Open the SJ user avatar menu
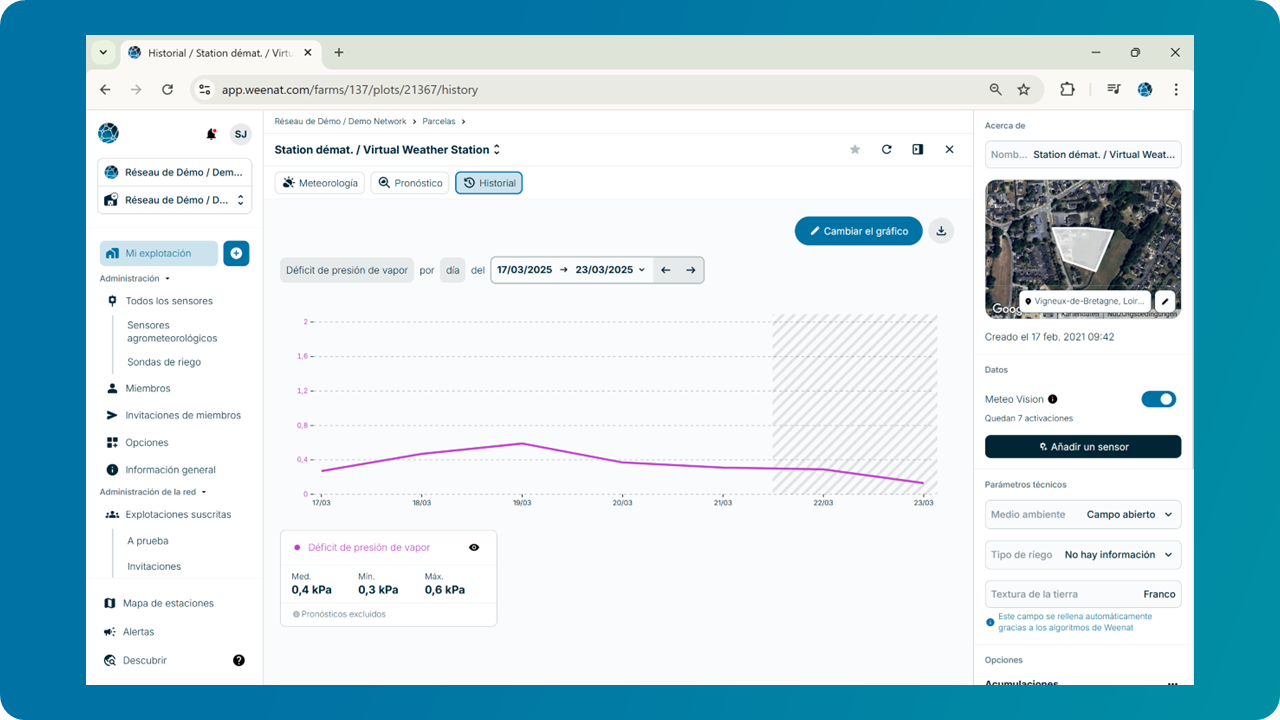Screen dimensions: 1280x720 click(240, 134)
